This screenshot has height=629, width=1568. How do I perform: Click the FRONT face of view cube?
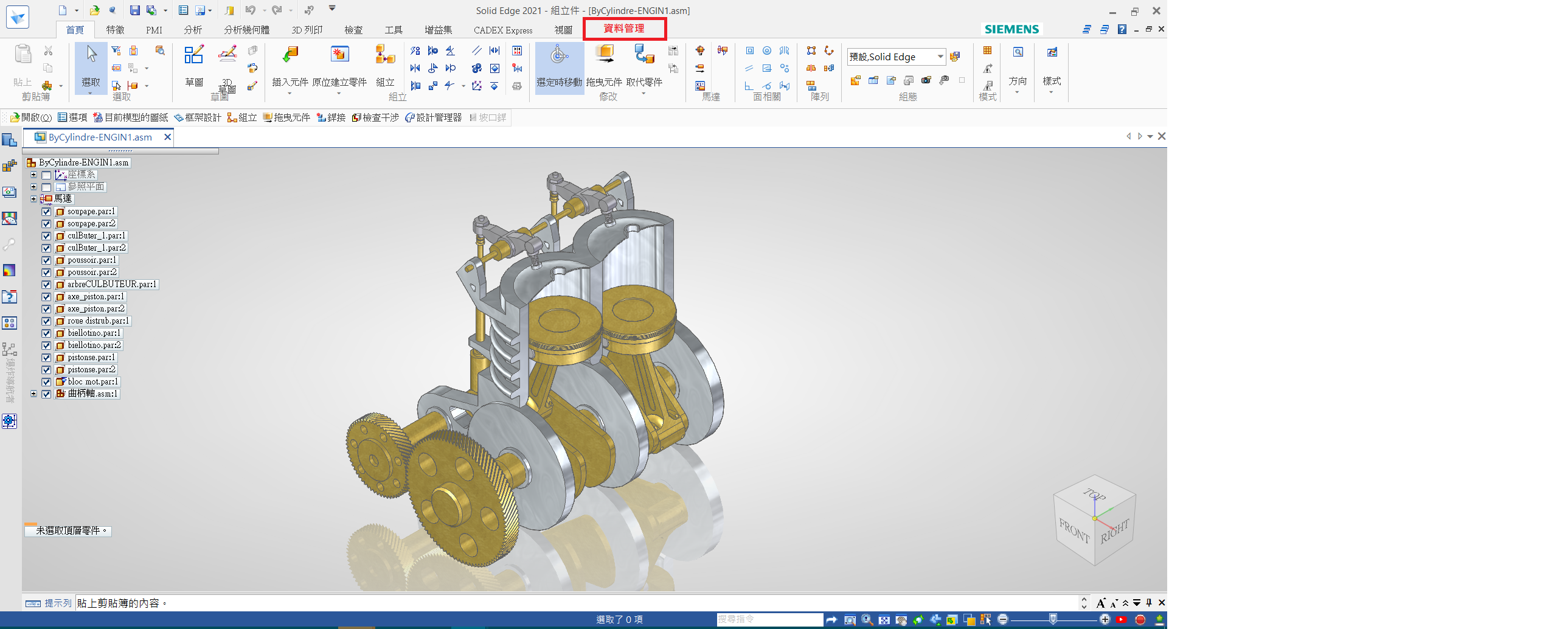(x=1074, y=532)
